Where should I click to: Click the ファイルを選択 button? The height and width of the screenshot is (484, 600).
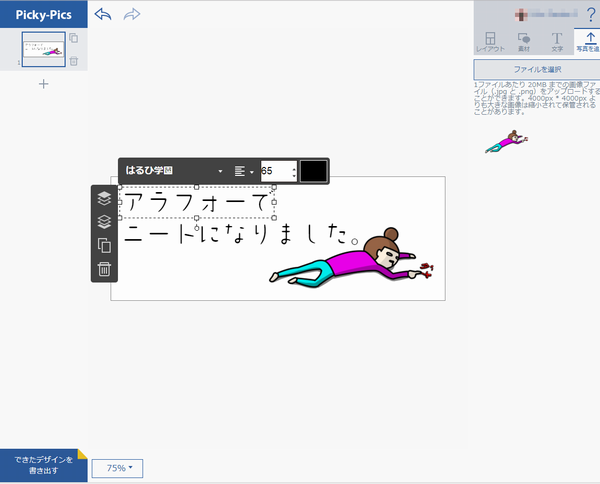(537, 70)
